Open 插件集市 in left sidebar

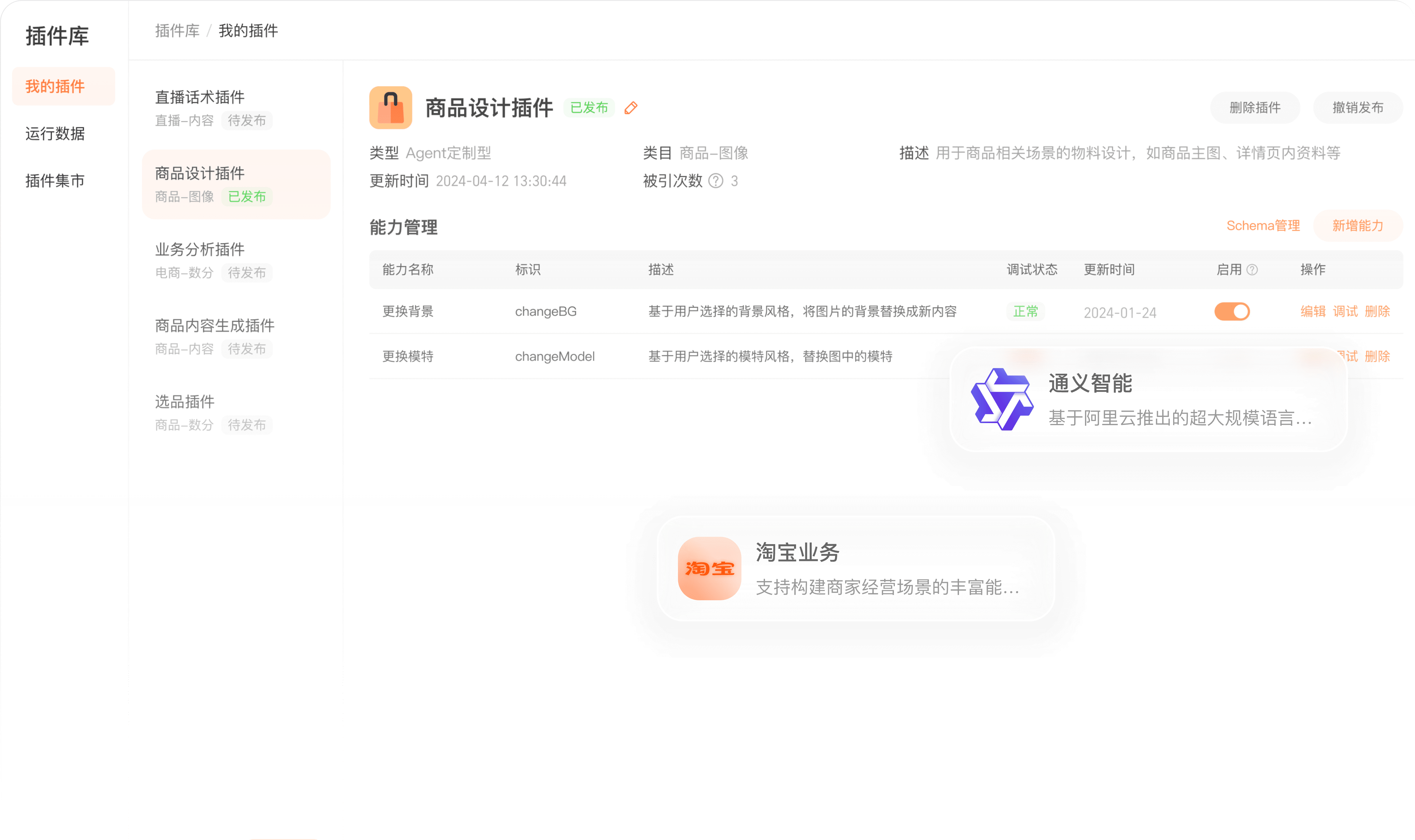pos(55,181)
